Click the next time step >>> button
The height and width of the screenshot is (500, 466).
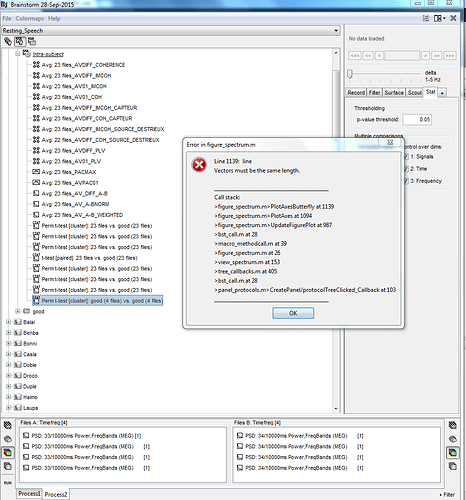[449, 55]
